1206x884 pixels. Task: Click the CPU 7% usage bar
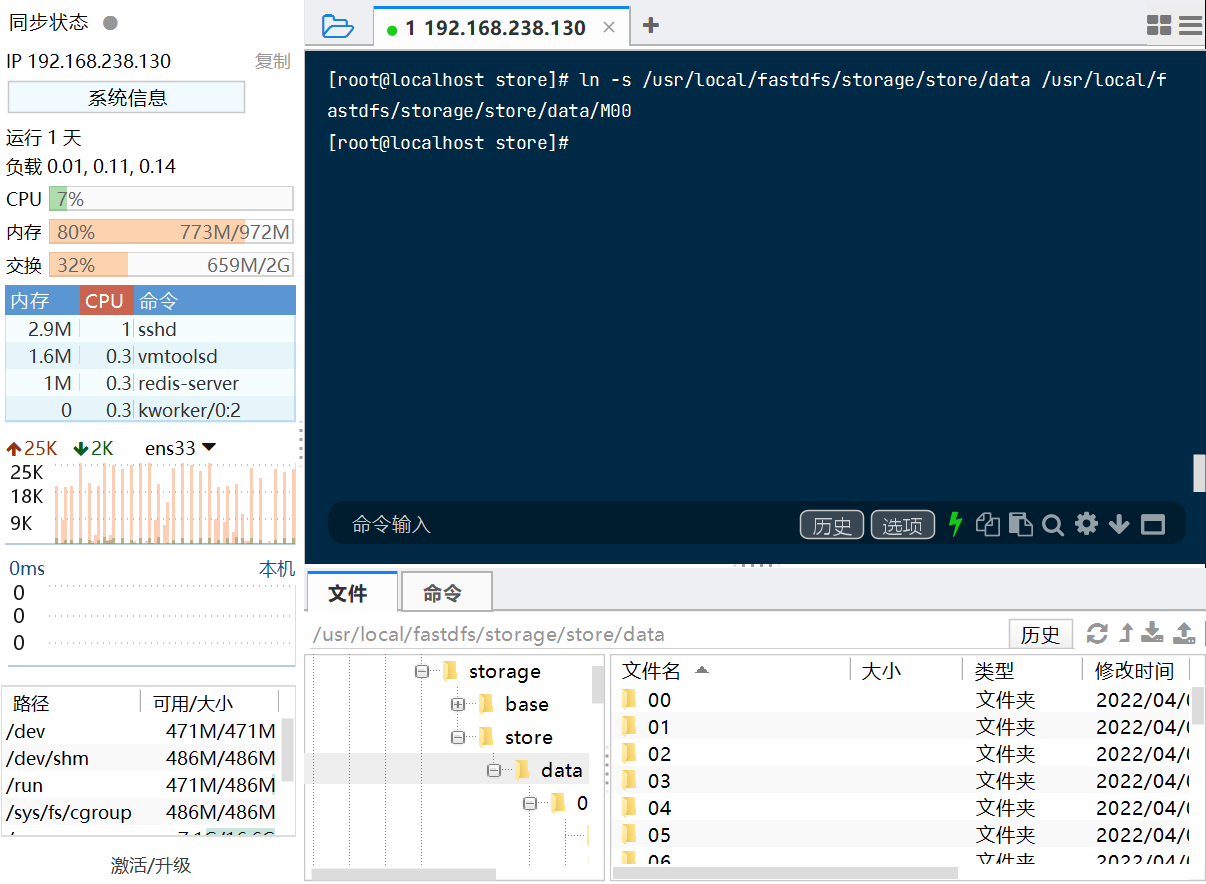[x=171, y=199]
